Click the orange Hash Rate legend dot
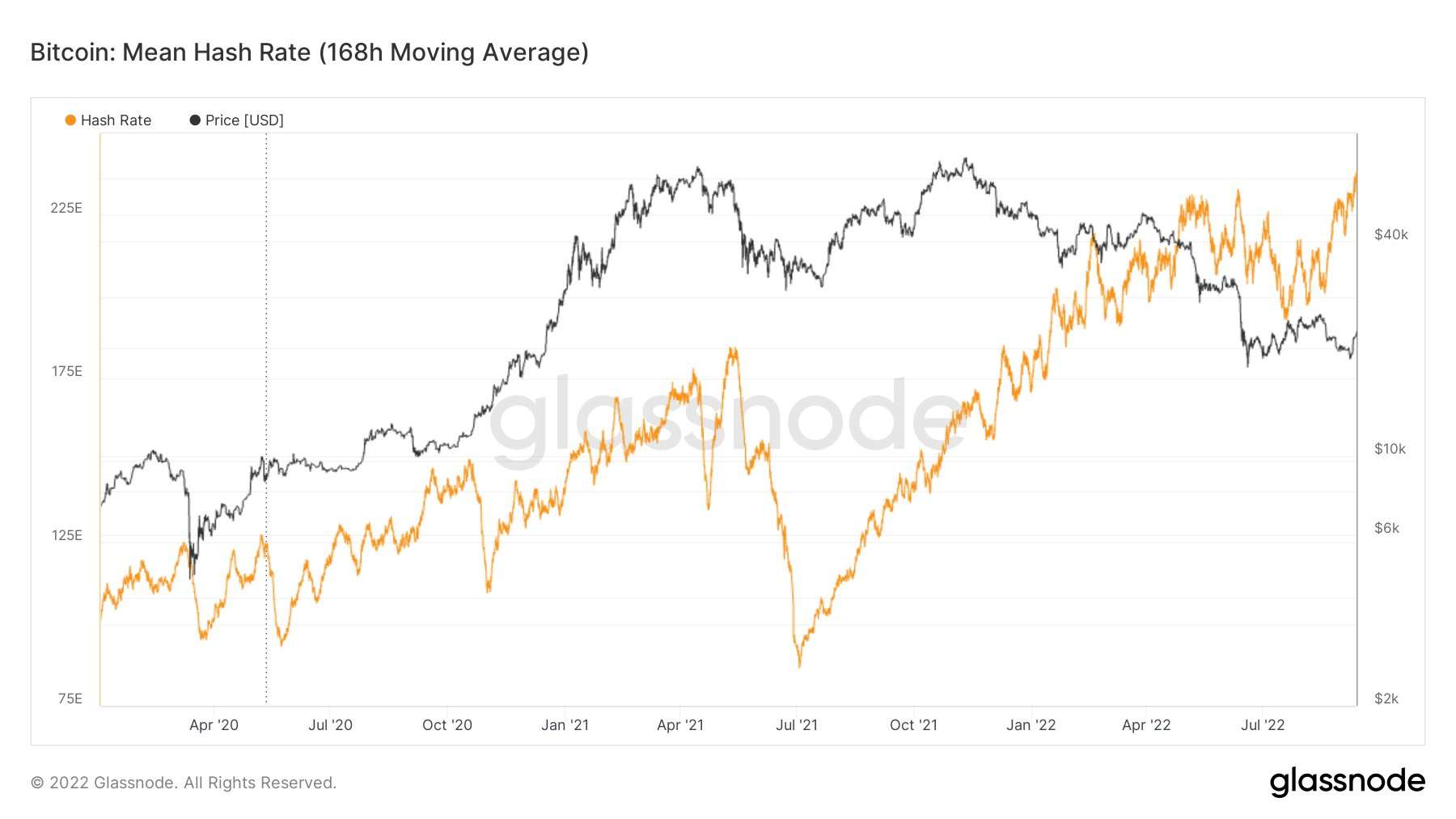Image resolution: width=1456 pixels, height=819 pixels. 70,120
